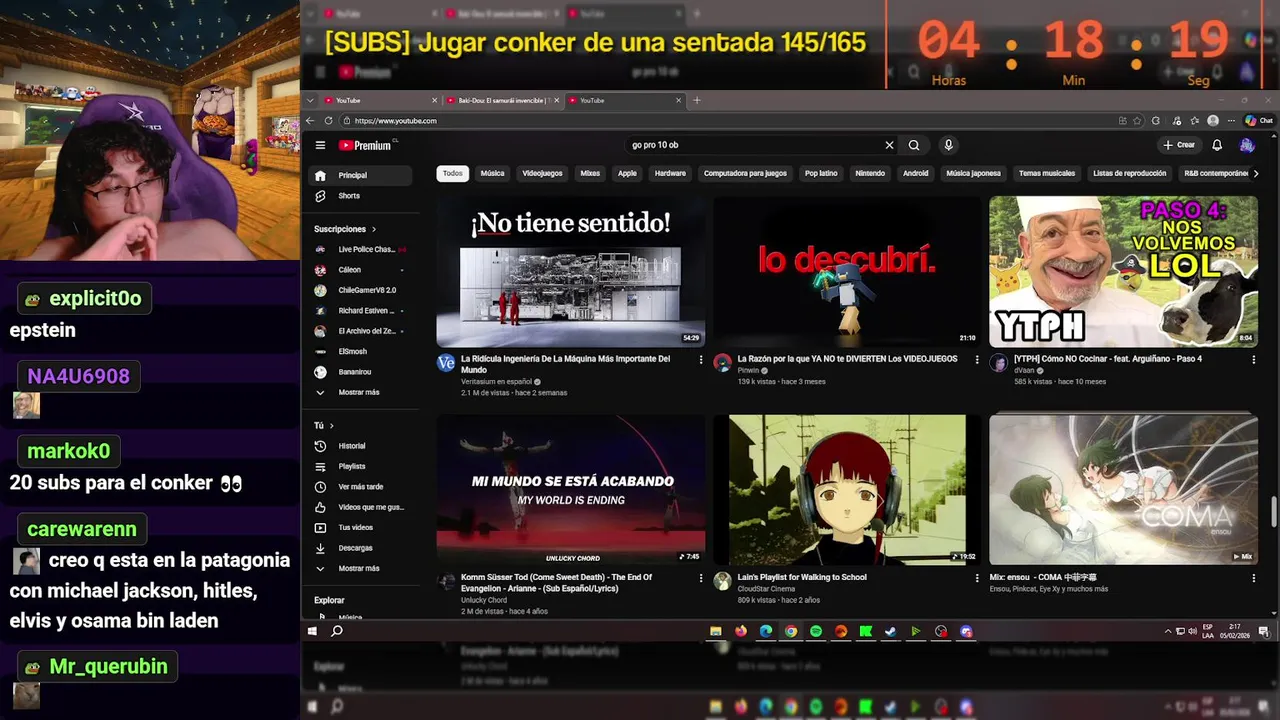This screenshot has height=720, width=1280.
Task: Click the Crear button
Action: click(1179, 145)
